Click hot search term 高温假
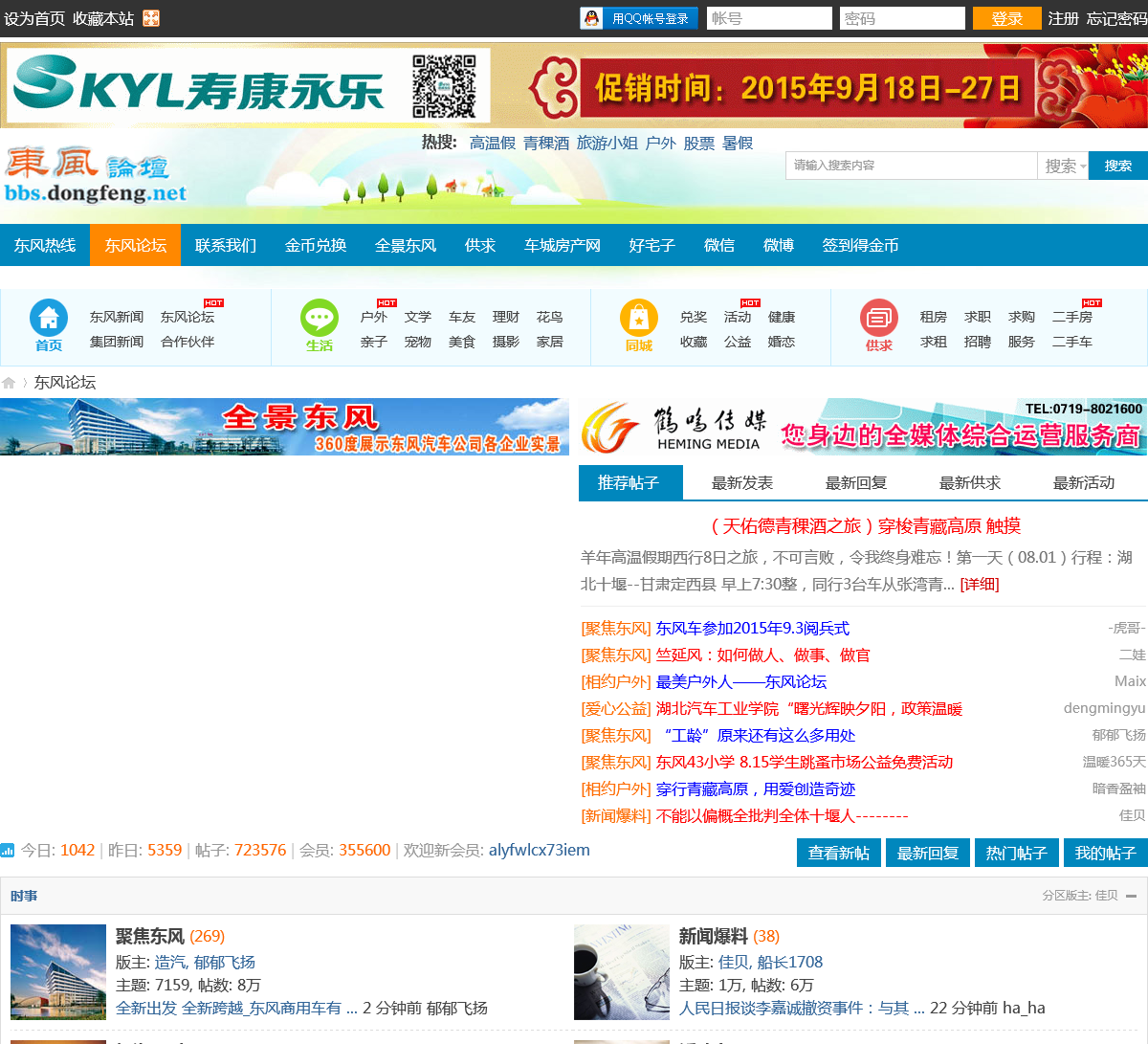 pyautogui.click(x=493, y=143)
